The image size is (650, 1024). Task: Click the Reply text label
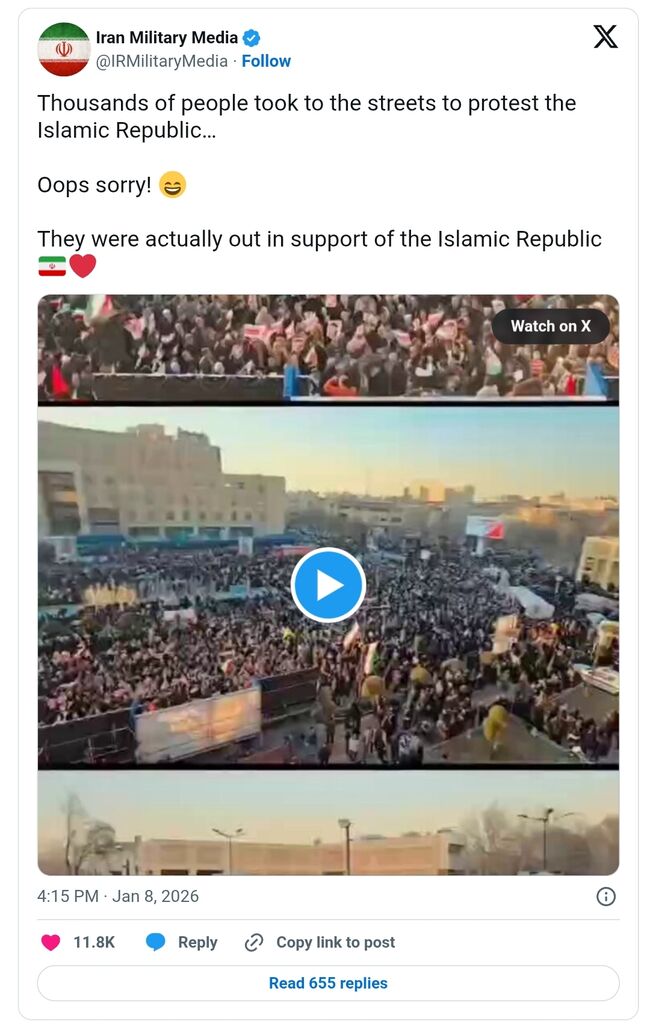197,942
